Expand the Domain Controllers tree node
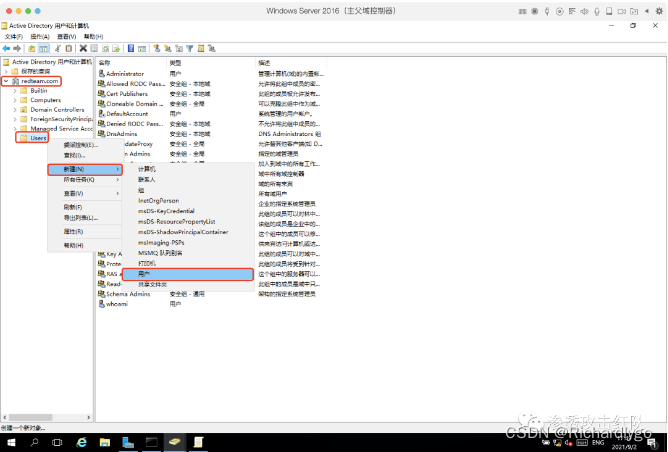The image size is (668, 452). tap(15, 110)
